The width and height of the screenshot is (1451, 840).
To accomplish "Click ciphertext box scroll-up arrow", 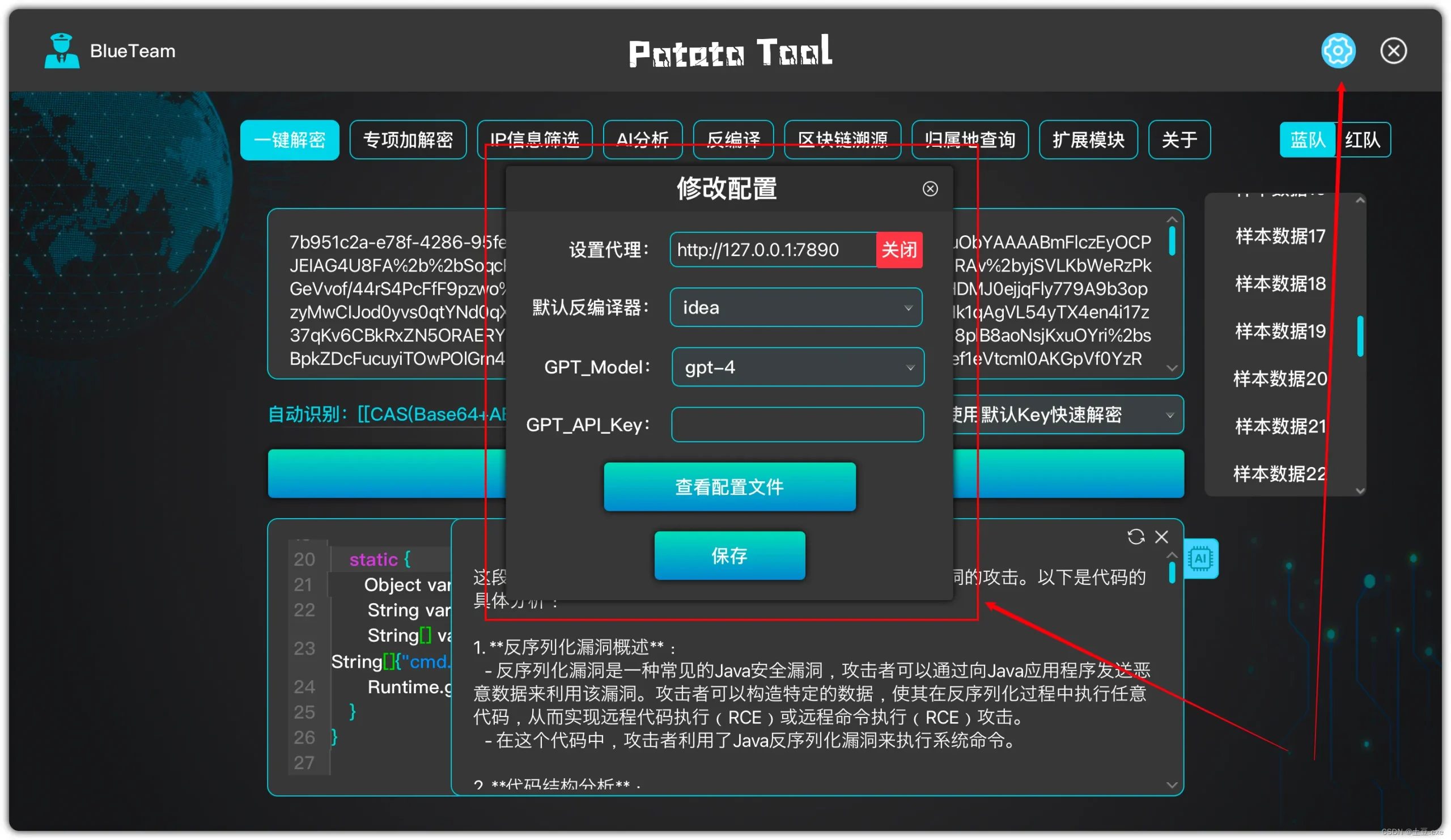I will tap(1171, 219).
